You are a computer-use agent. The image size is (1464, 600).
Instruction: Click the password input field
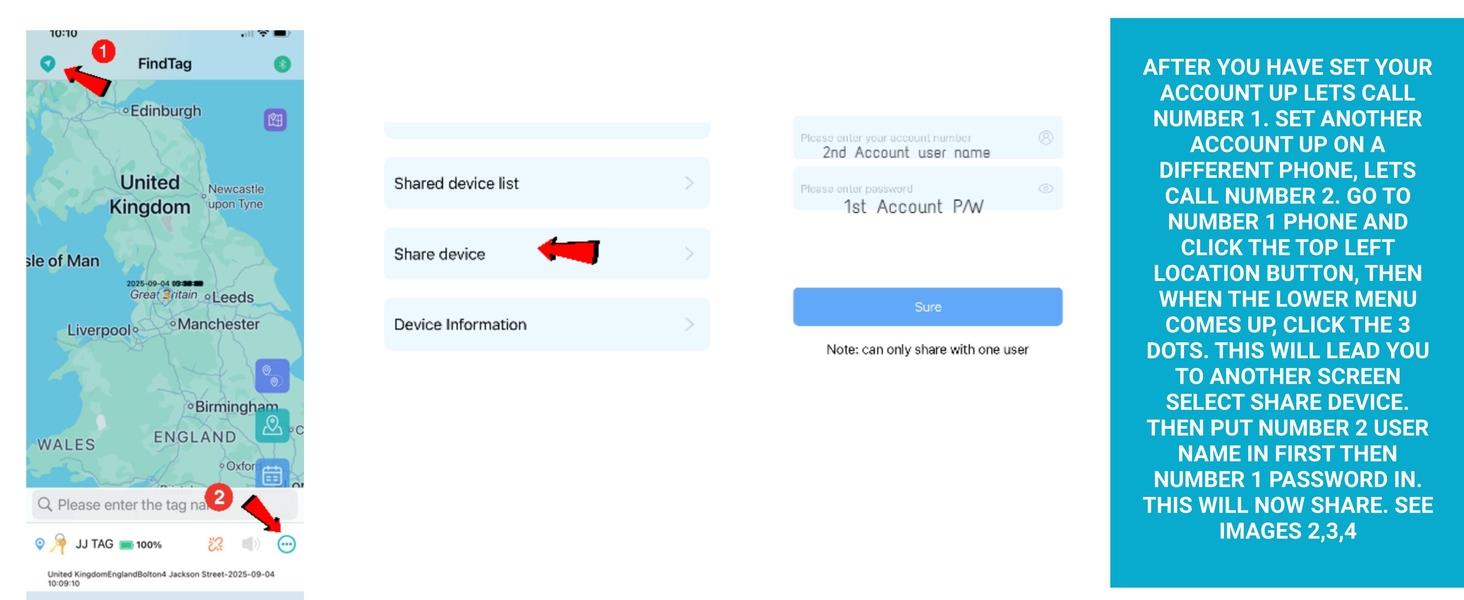[928, 189]
